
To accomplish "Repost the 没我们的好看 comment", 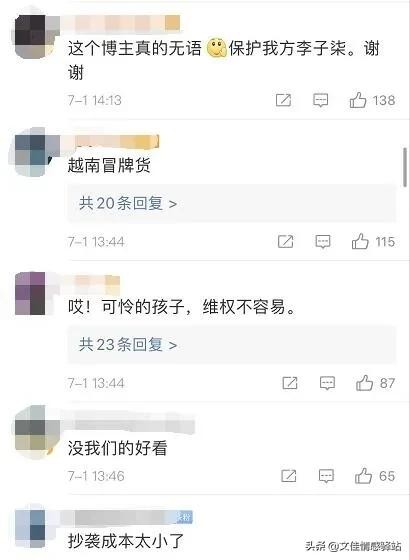I will tap(289, 475).
